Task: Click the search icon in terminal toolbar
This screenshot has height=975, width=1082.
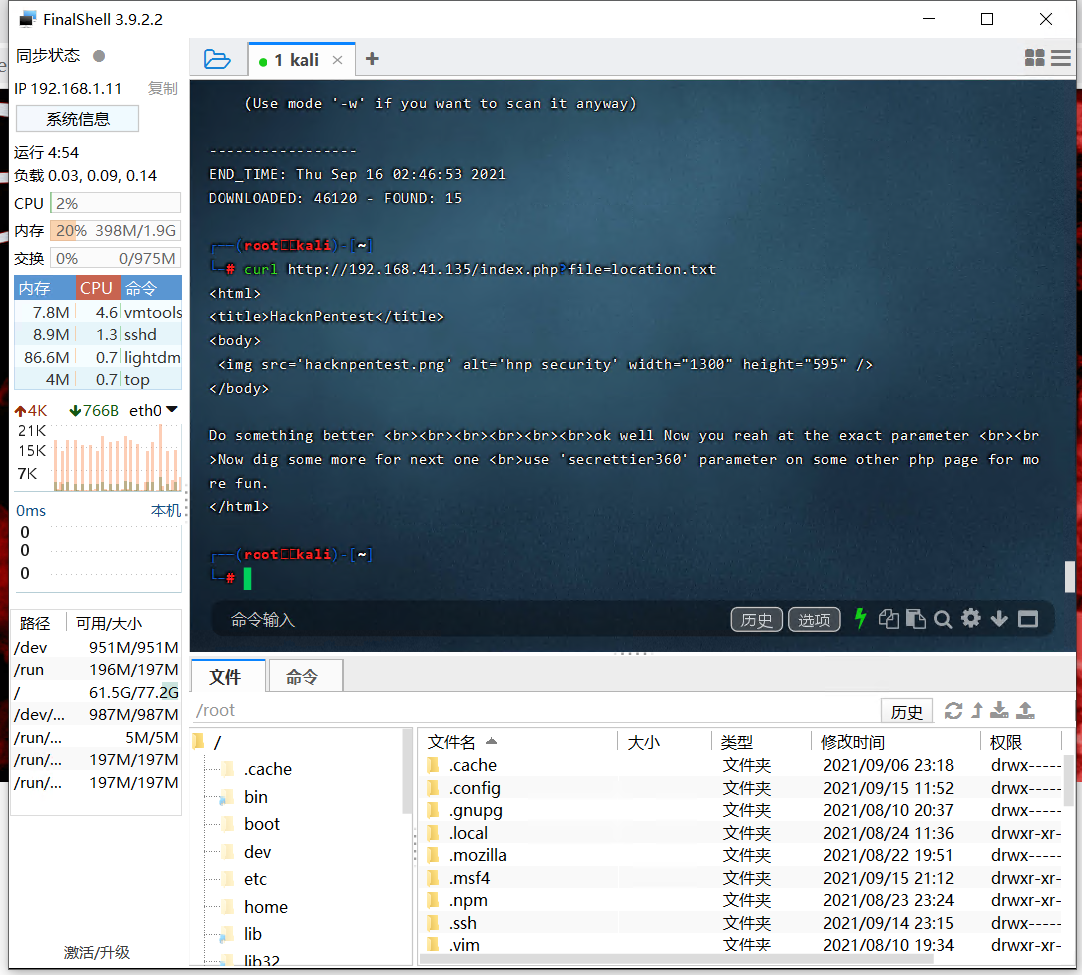Action: tap(943, 619)
